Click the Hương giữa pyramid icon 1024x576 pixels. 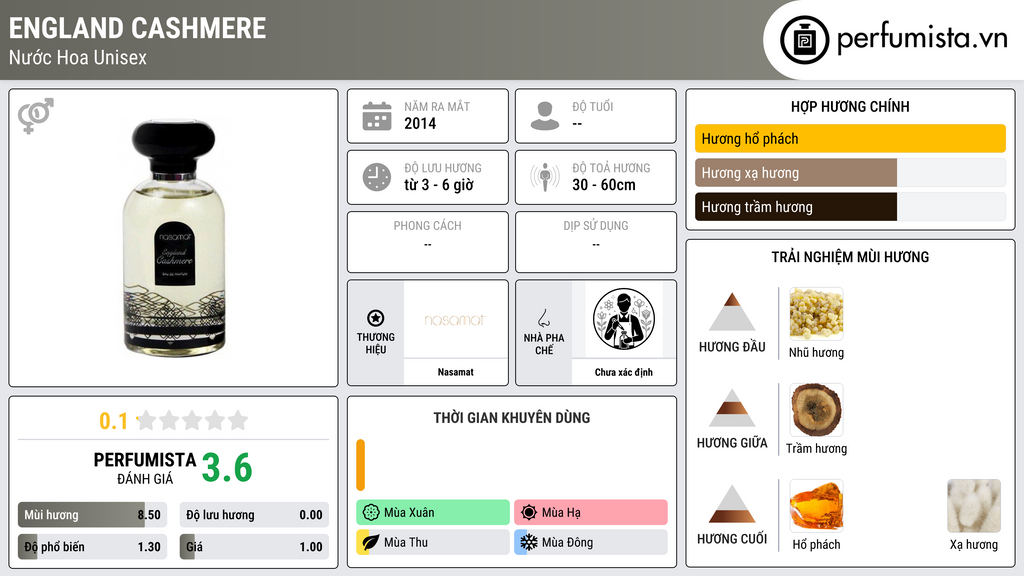(732, 408)
